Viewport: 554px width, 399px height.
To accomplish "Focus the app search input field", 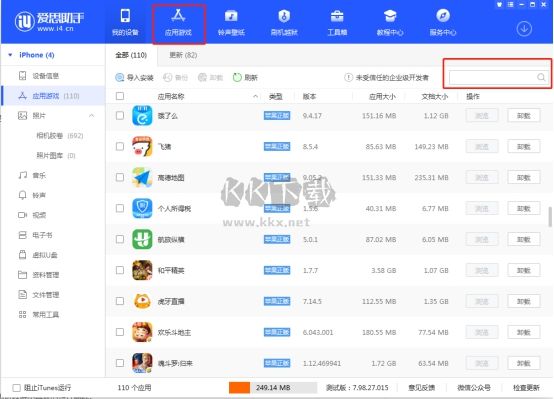I will pyautogui.click(x=499, y=77).
